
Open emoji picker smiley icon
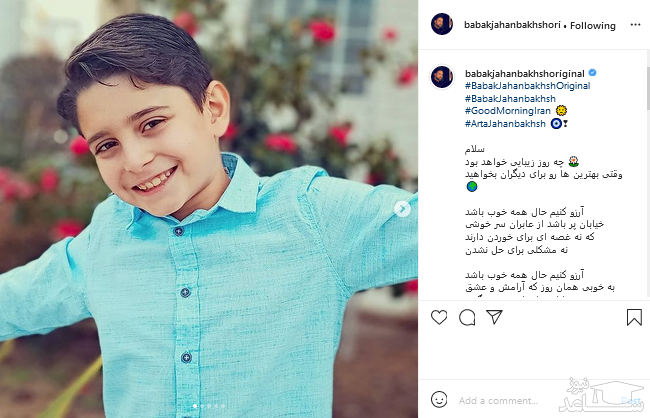(439, 399)
